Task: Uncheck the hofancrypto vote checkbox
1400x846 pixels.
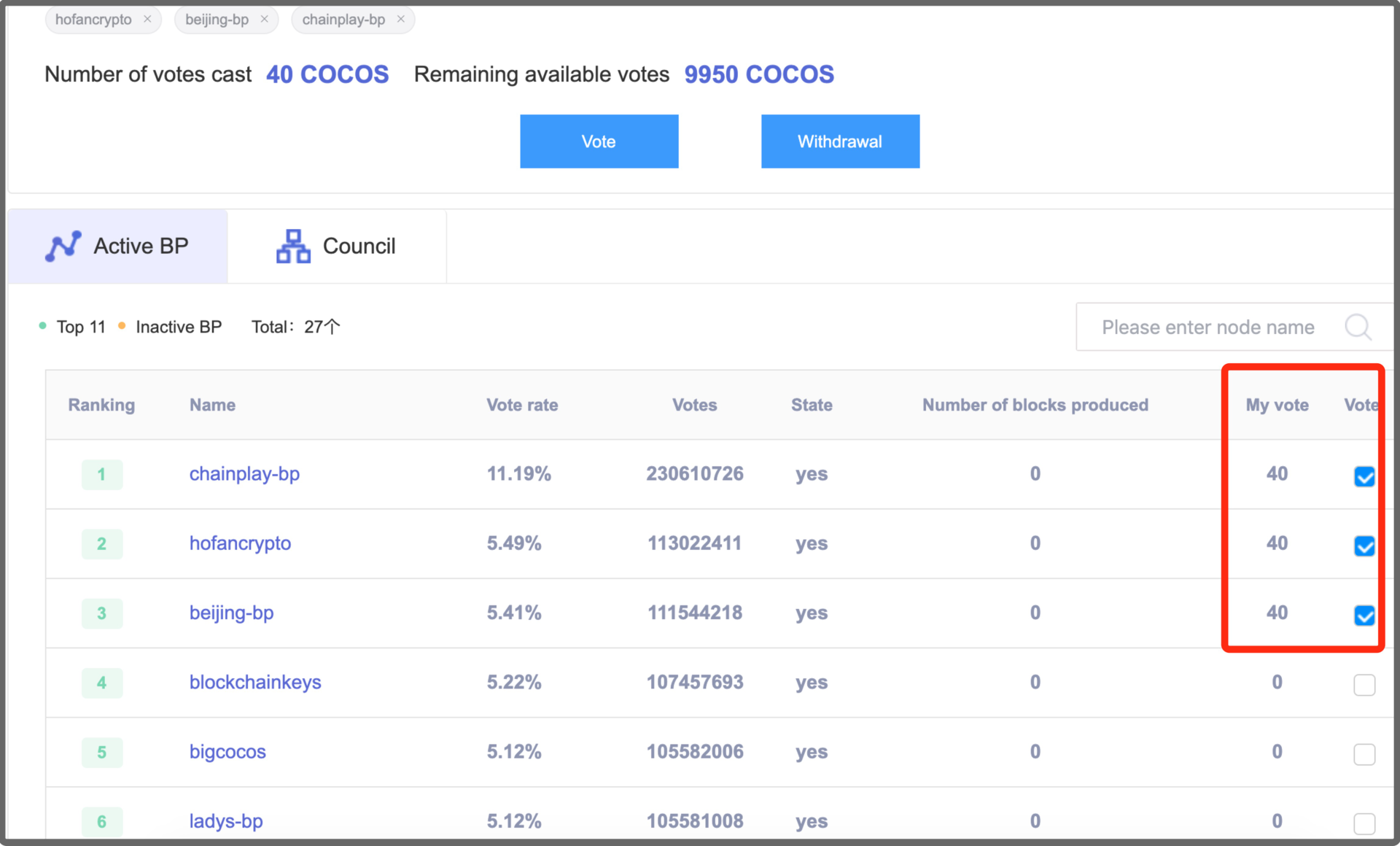Action: point(1364,546)
